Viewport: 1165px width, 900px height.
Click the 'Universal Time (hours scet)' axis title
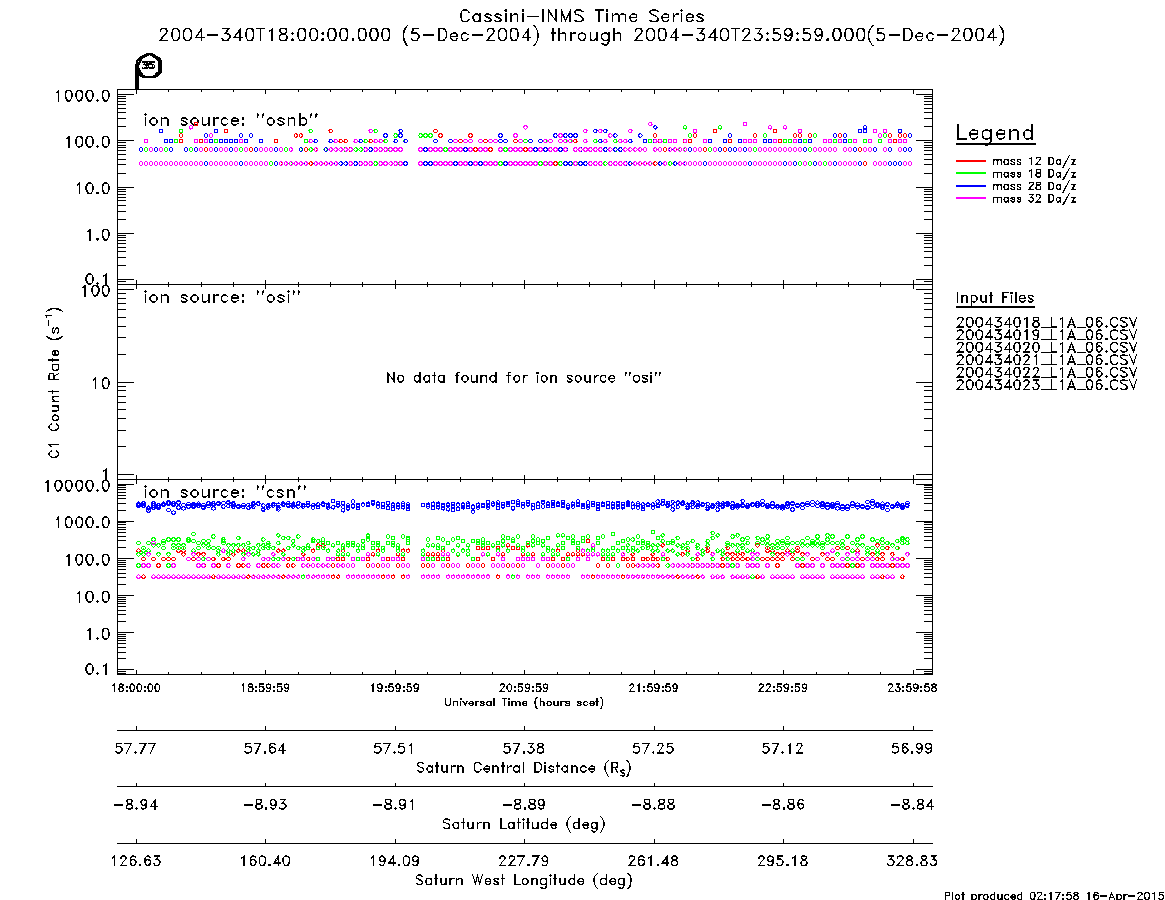click(524, 702)
